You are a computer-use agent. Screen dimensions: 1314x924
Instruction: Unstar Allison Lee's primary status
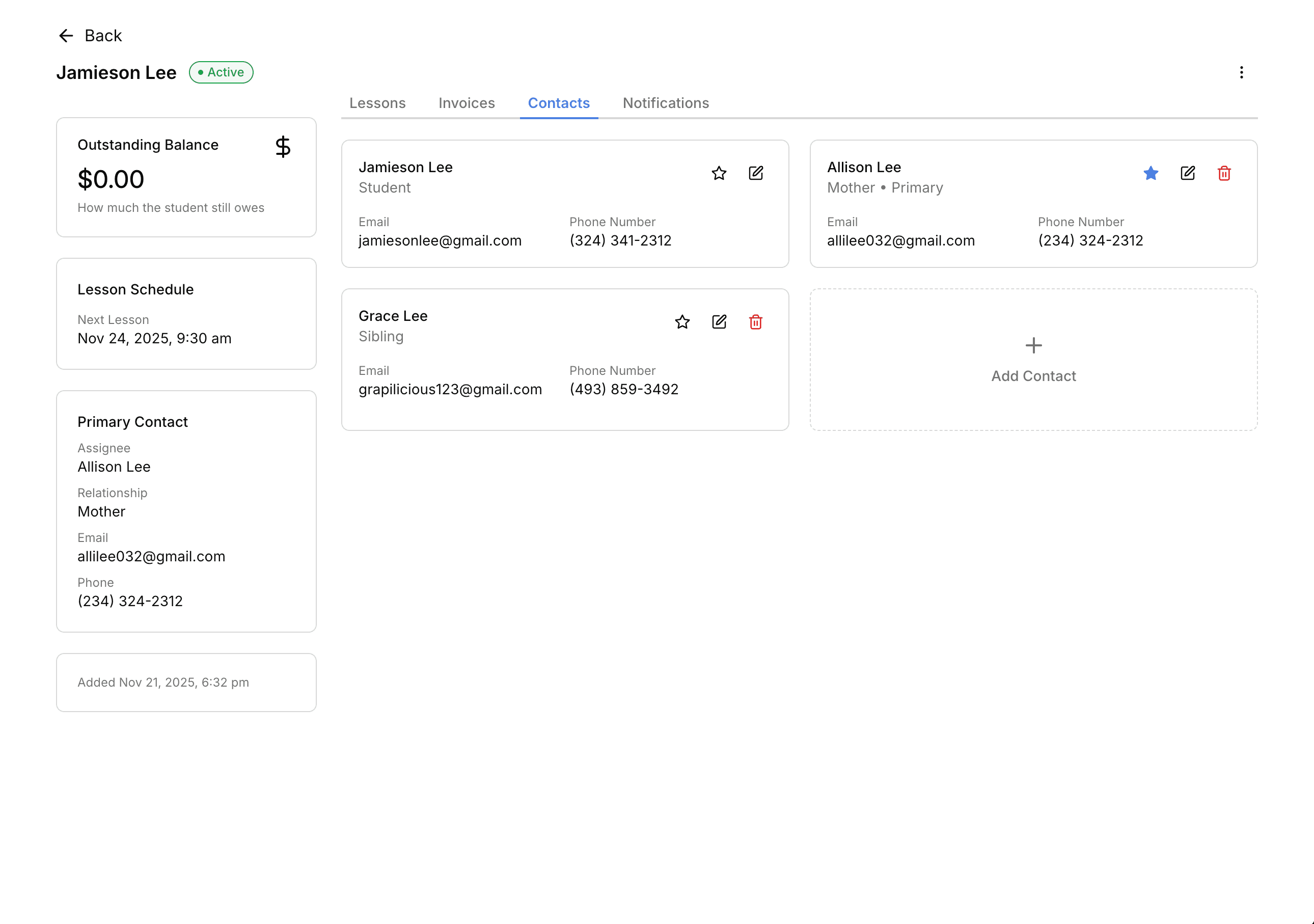[x=1151, y=174]
